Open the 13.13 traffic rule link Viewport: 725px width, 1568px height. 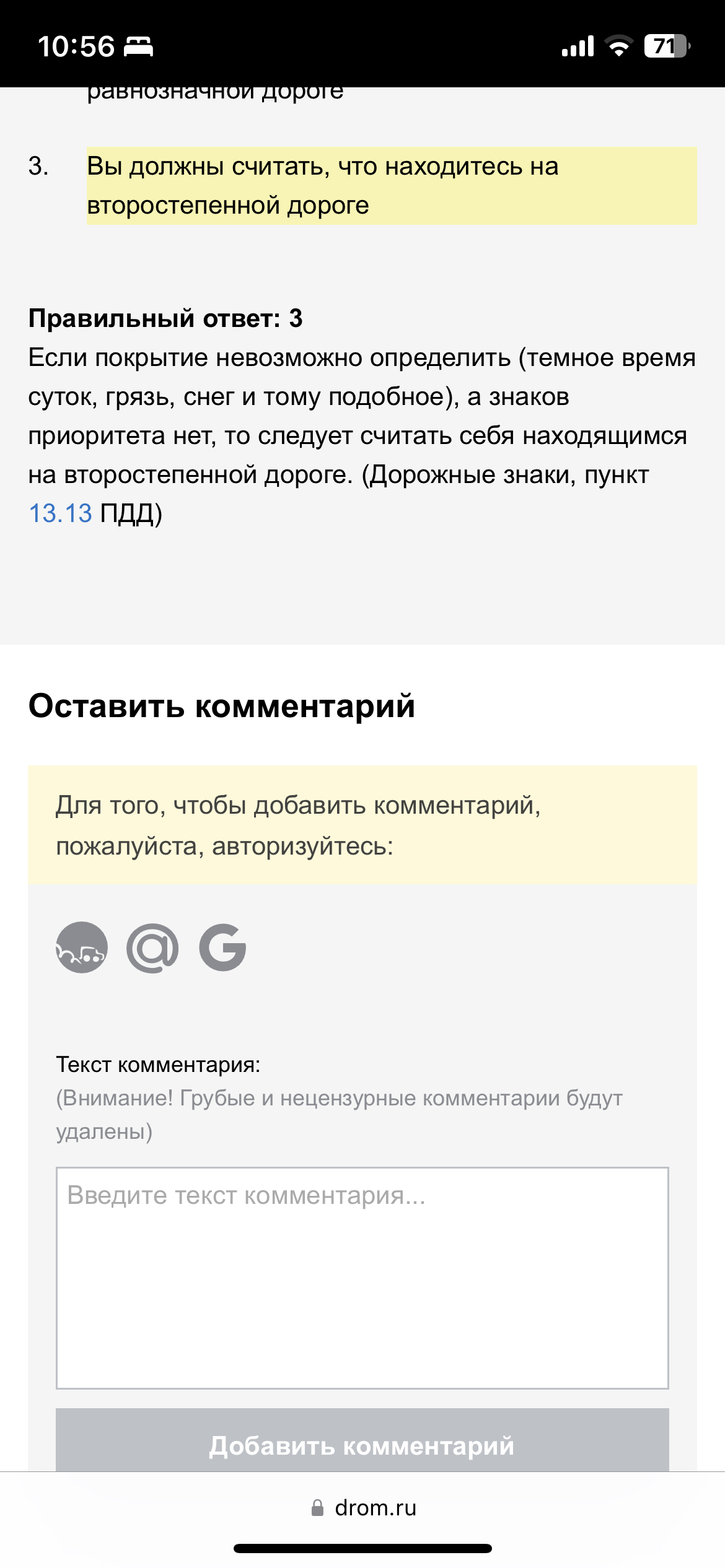tap(60, 513)
